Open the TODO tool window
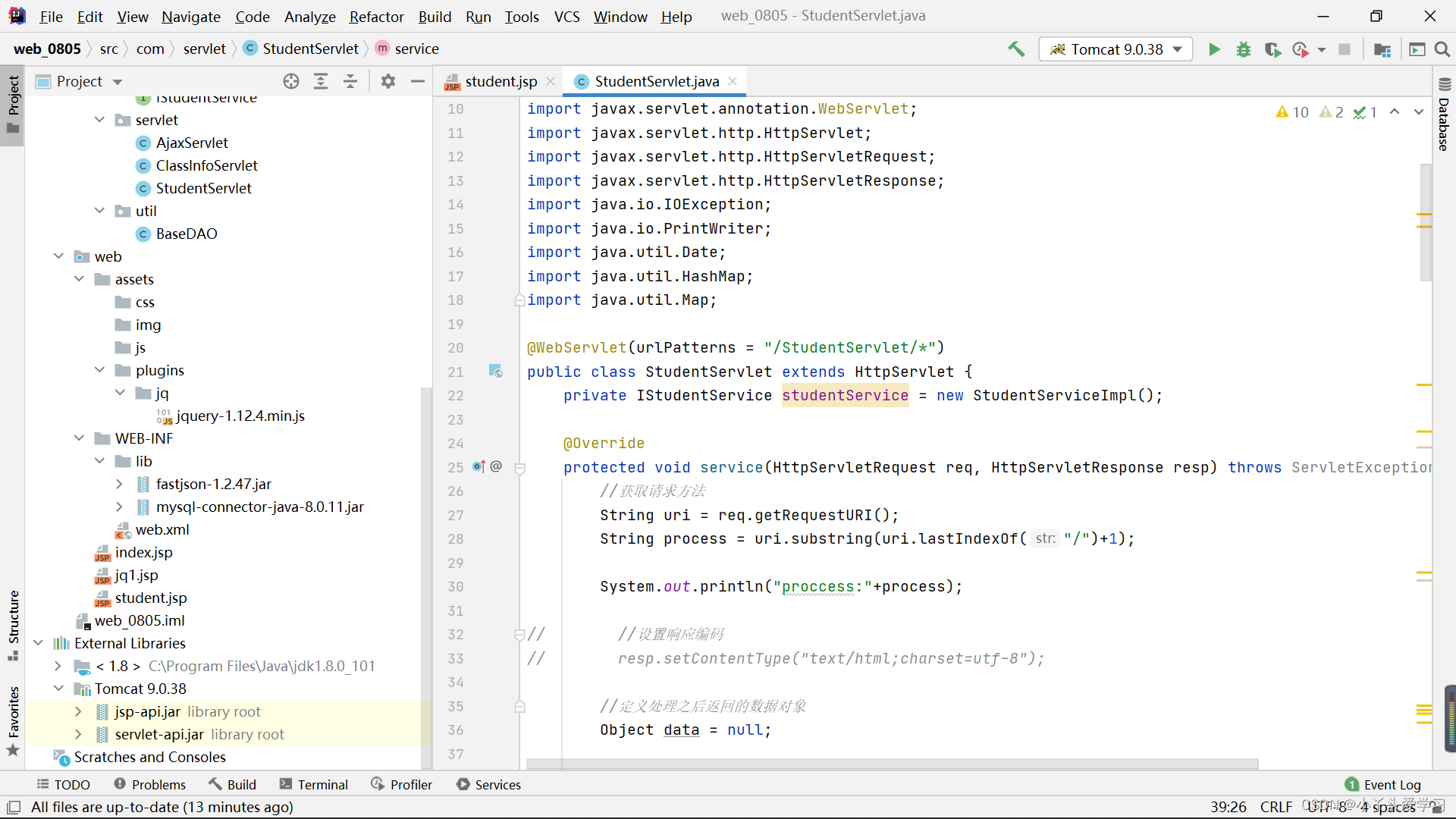 click(63, 784)
